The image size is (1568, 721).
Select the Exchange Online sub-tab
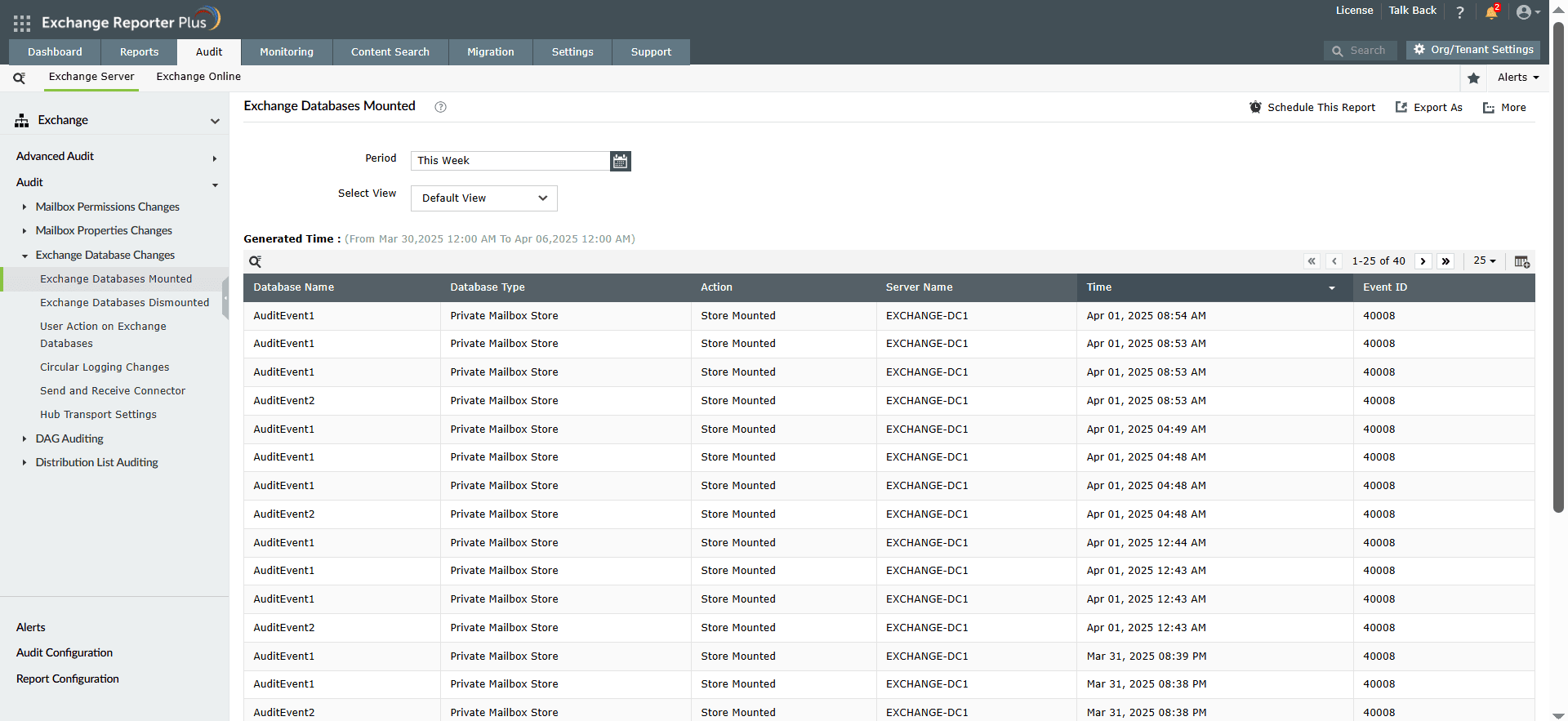click(198, 77)
